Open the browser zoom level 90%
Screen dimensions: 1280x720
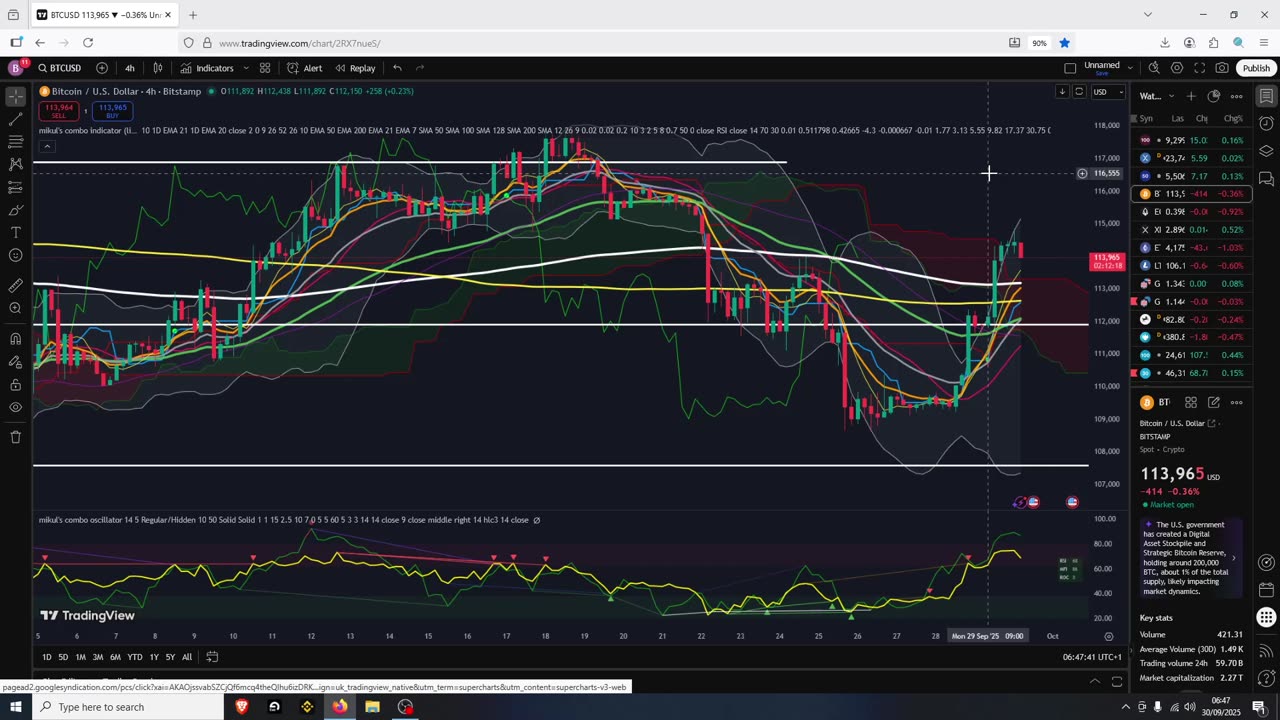tap(1039, 43)
